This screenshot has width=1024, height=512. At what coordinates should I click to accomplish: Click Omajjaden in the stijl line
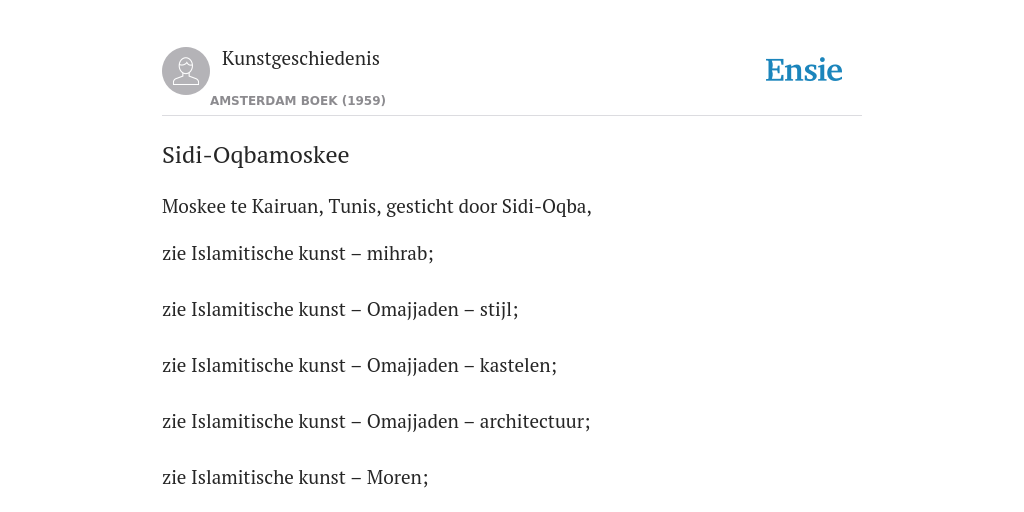coord(413,310)
